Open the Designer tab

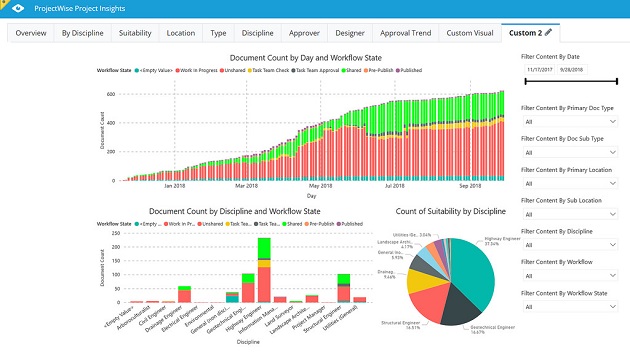pyautogui.click(x=350, y=33)
